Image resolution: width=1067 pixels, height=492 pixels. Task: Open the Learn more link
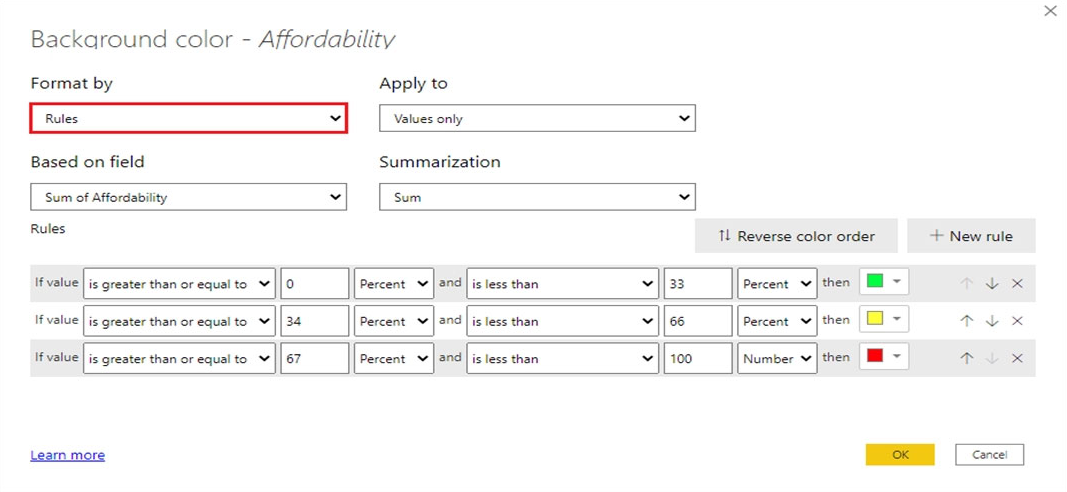(67, 455)
